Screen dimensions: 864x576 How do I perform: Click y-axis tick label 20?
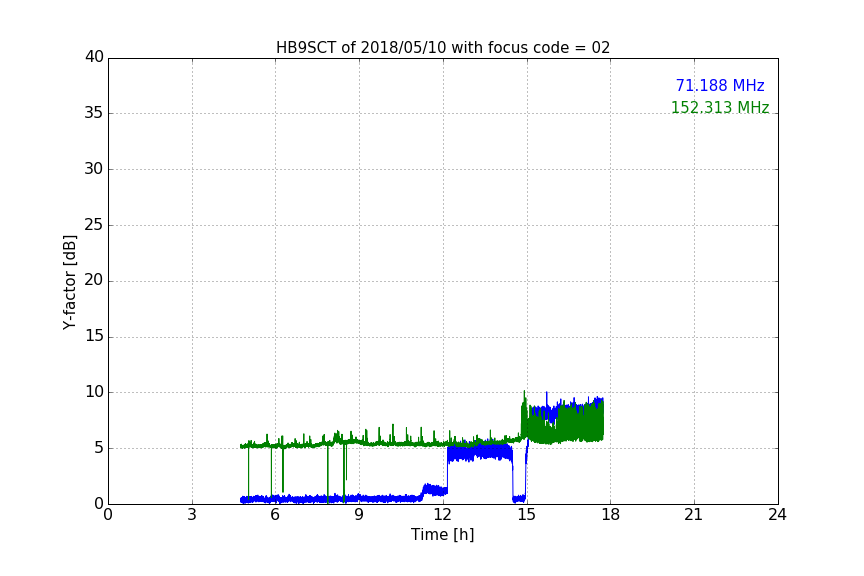94,280
